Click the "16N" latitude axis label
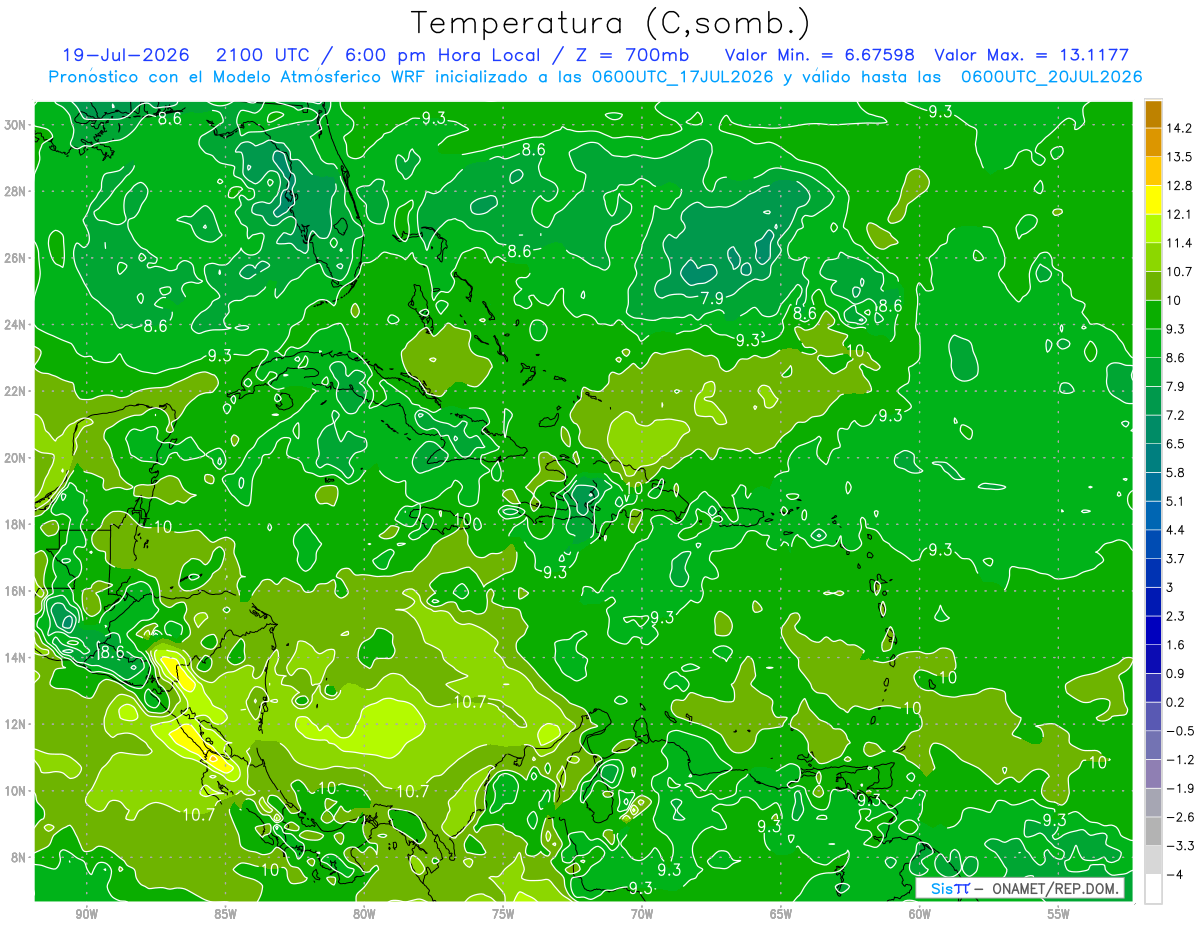The image size is (1200, 927). pos(17,591)
